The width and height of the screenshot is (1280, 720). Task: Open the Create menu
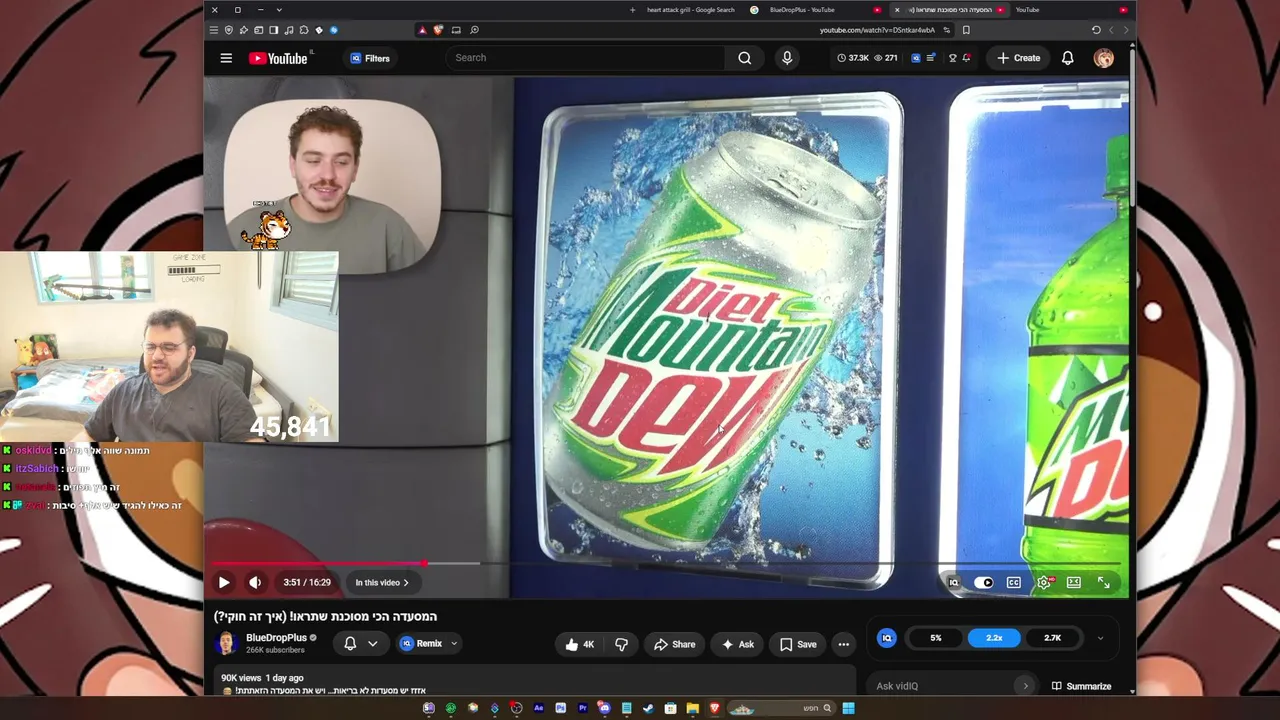pos(1018,58)
